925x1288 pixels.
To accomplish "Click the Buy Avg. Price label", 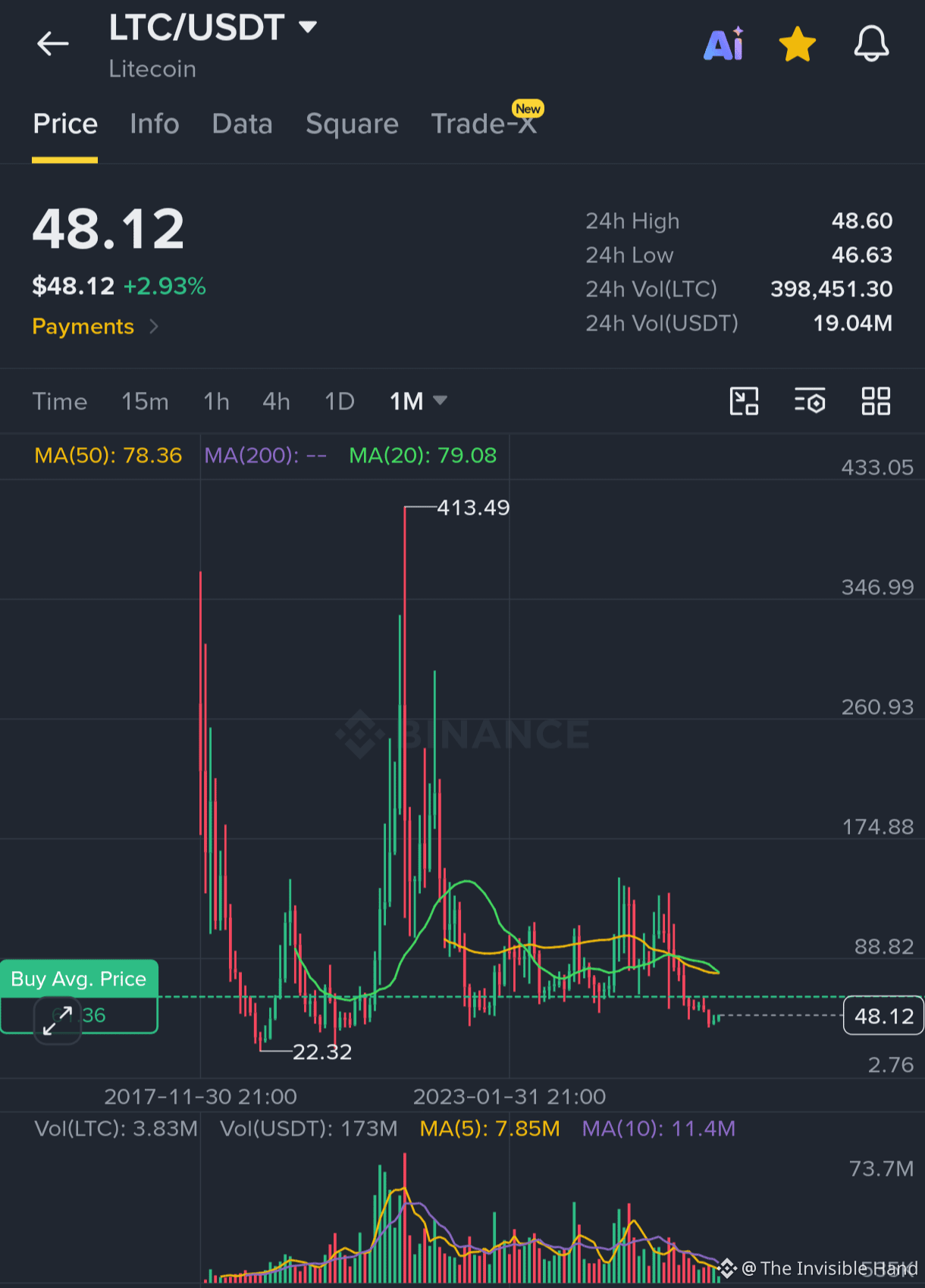I will click(x=79, y=979).
